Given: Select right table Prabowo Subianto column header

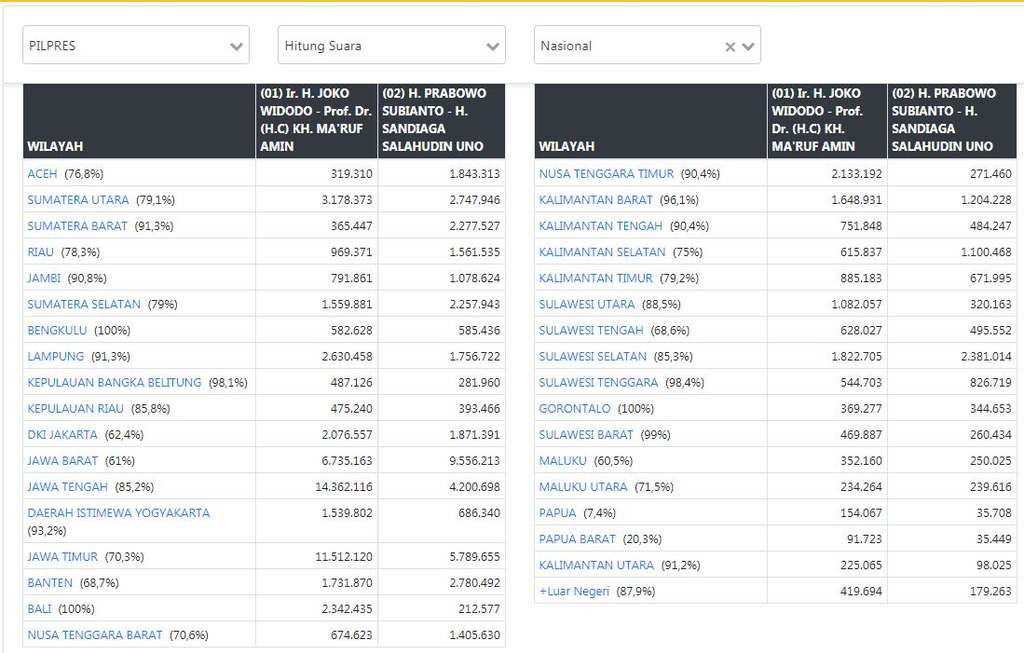Looking at the screenshot, I should (952, 121).
